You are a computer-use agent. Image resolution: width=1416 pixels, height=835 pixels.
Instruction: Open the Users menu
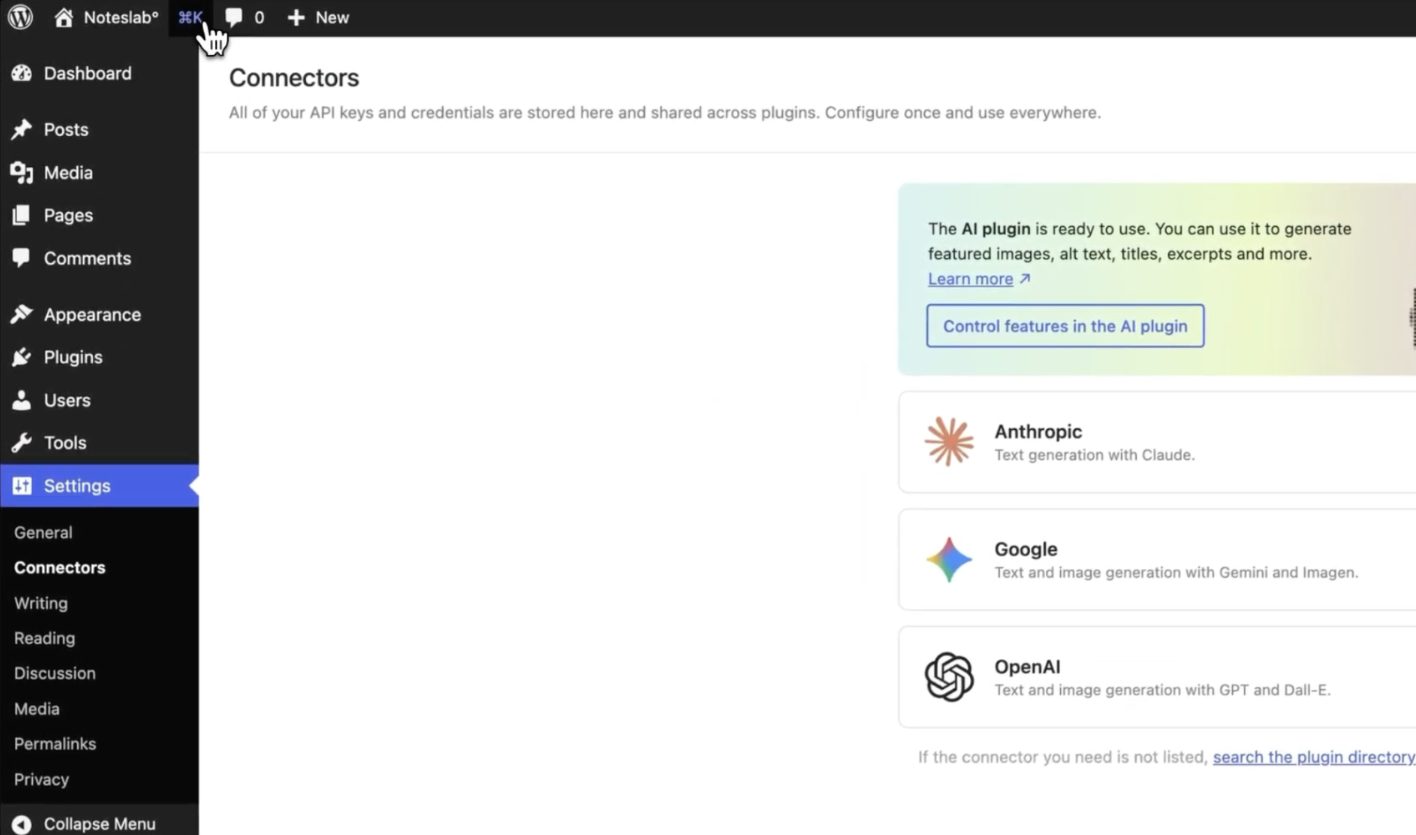pyautogui.click(x=99, y=400)
